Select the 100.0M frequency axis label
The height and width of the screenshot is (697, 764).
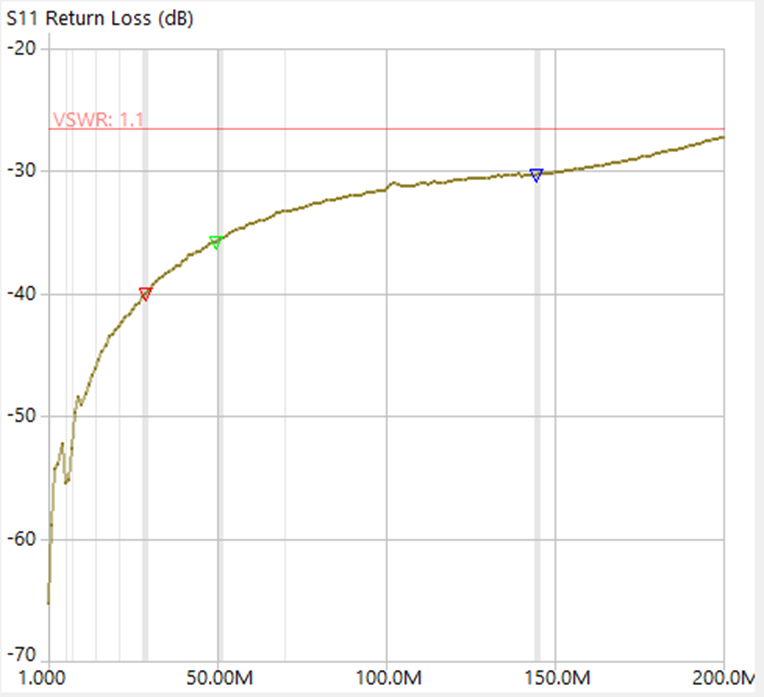(x=386, y=677)
